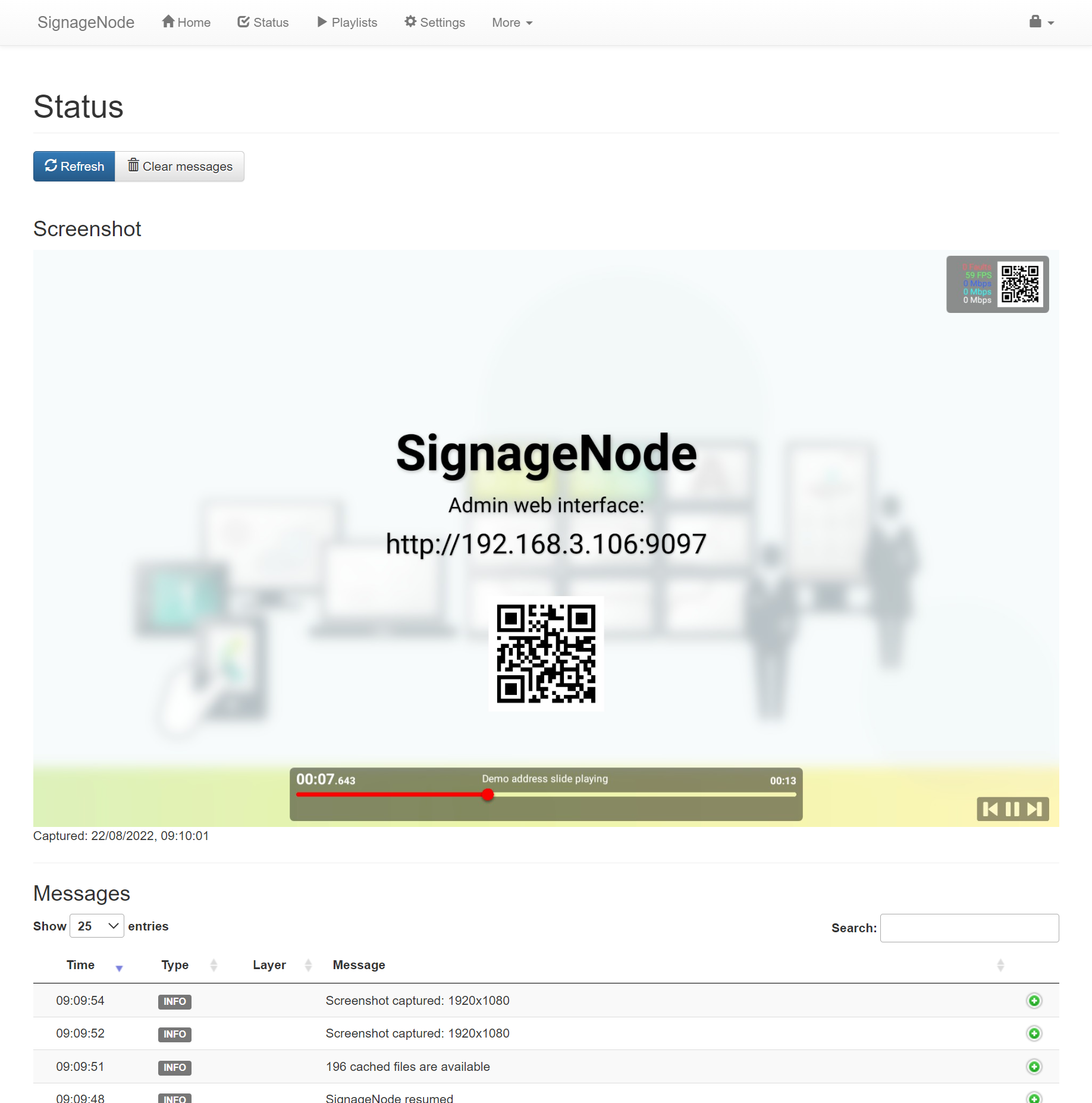
Task: Click the red playback progress knob
Action: point(488,795)
